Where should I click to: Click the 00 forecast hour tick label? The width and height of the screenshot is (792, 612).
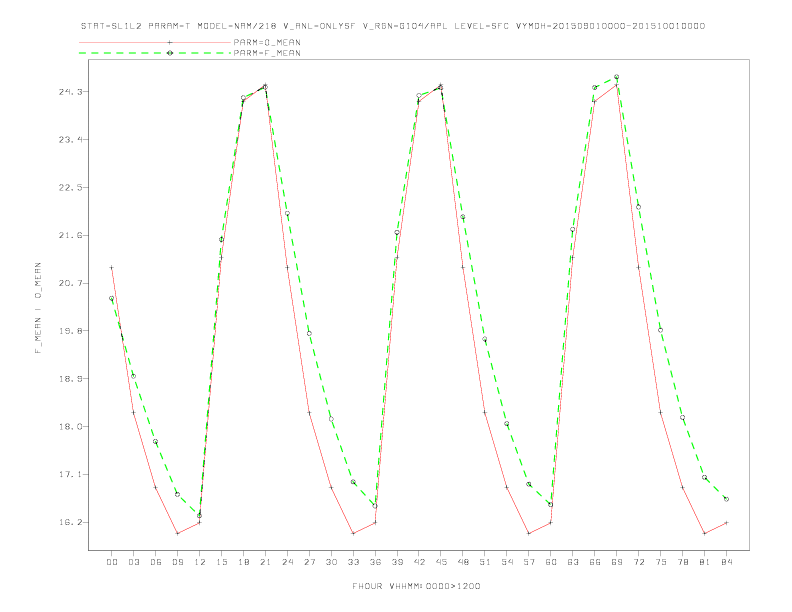112,562
